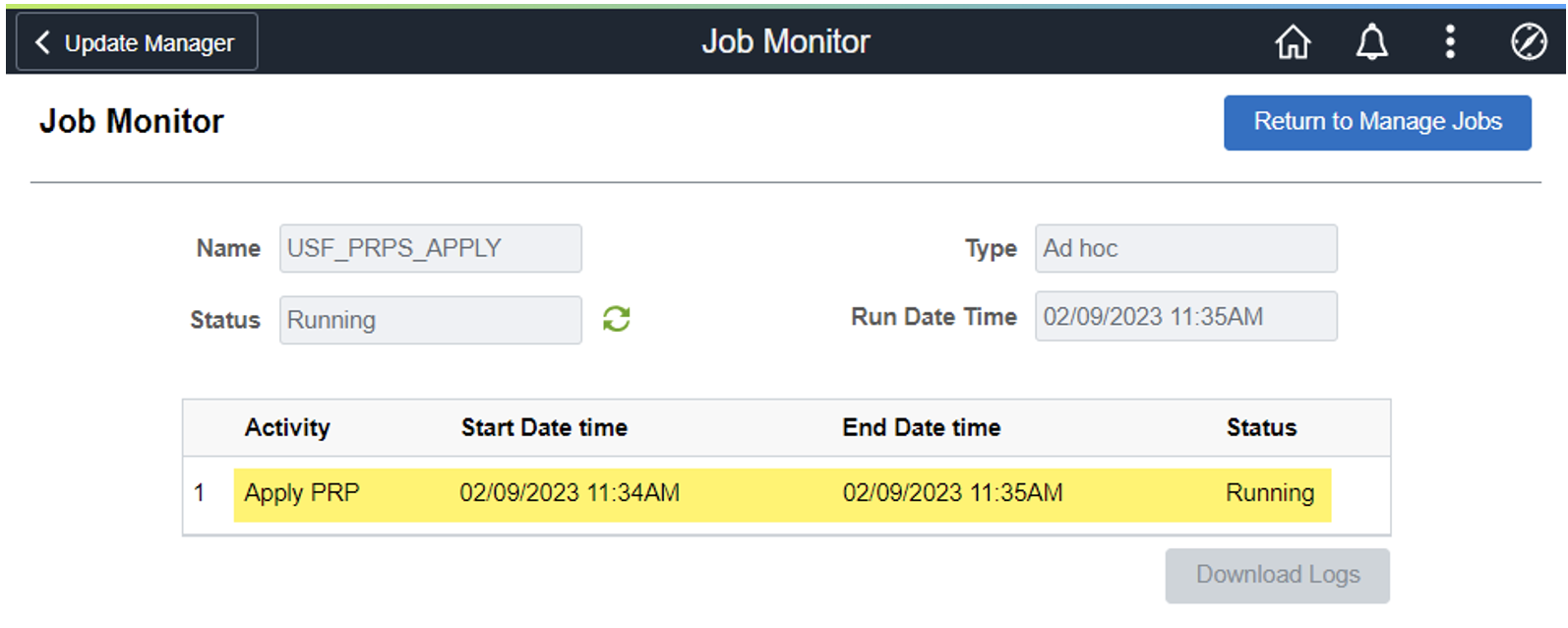Screen dimensions: 1568x628
Task: Open the NavBar compass icon
Action: (x=1528, y=42)
